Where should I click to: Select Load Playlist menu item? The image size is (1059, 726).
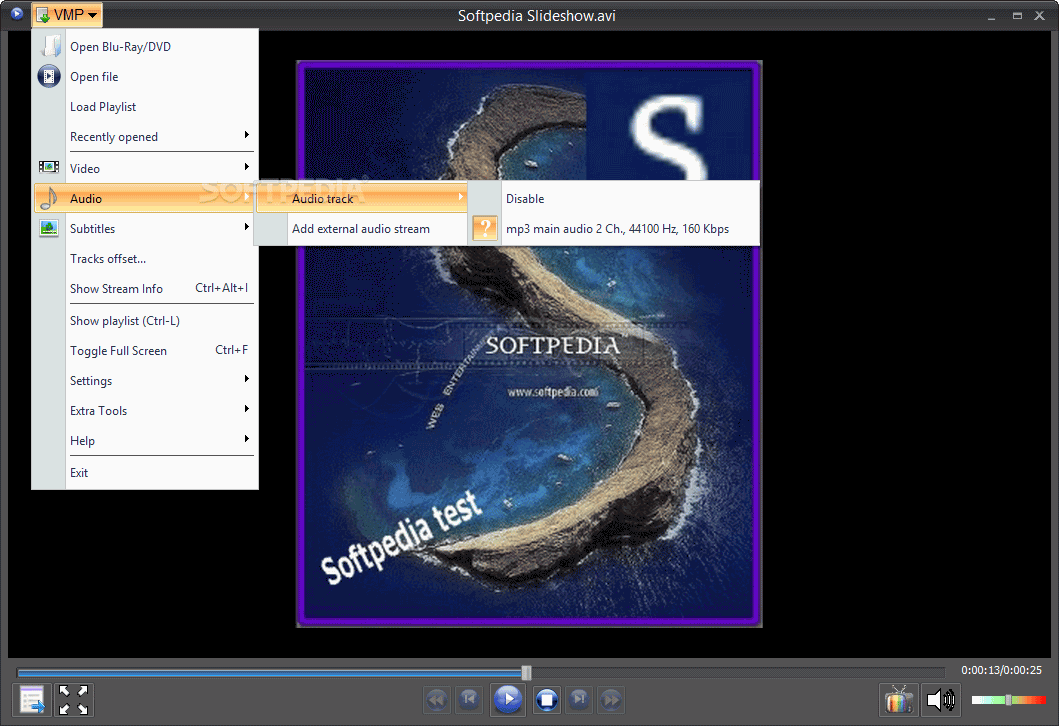145,107
